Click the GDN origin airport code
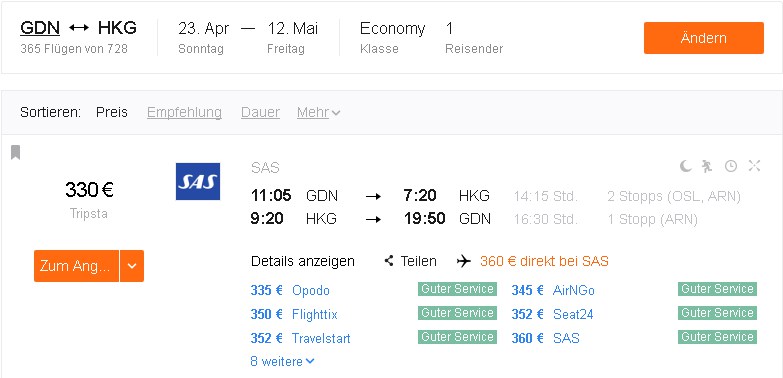783x378 pixels. tap(40, 28)
